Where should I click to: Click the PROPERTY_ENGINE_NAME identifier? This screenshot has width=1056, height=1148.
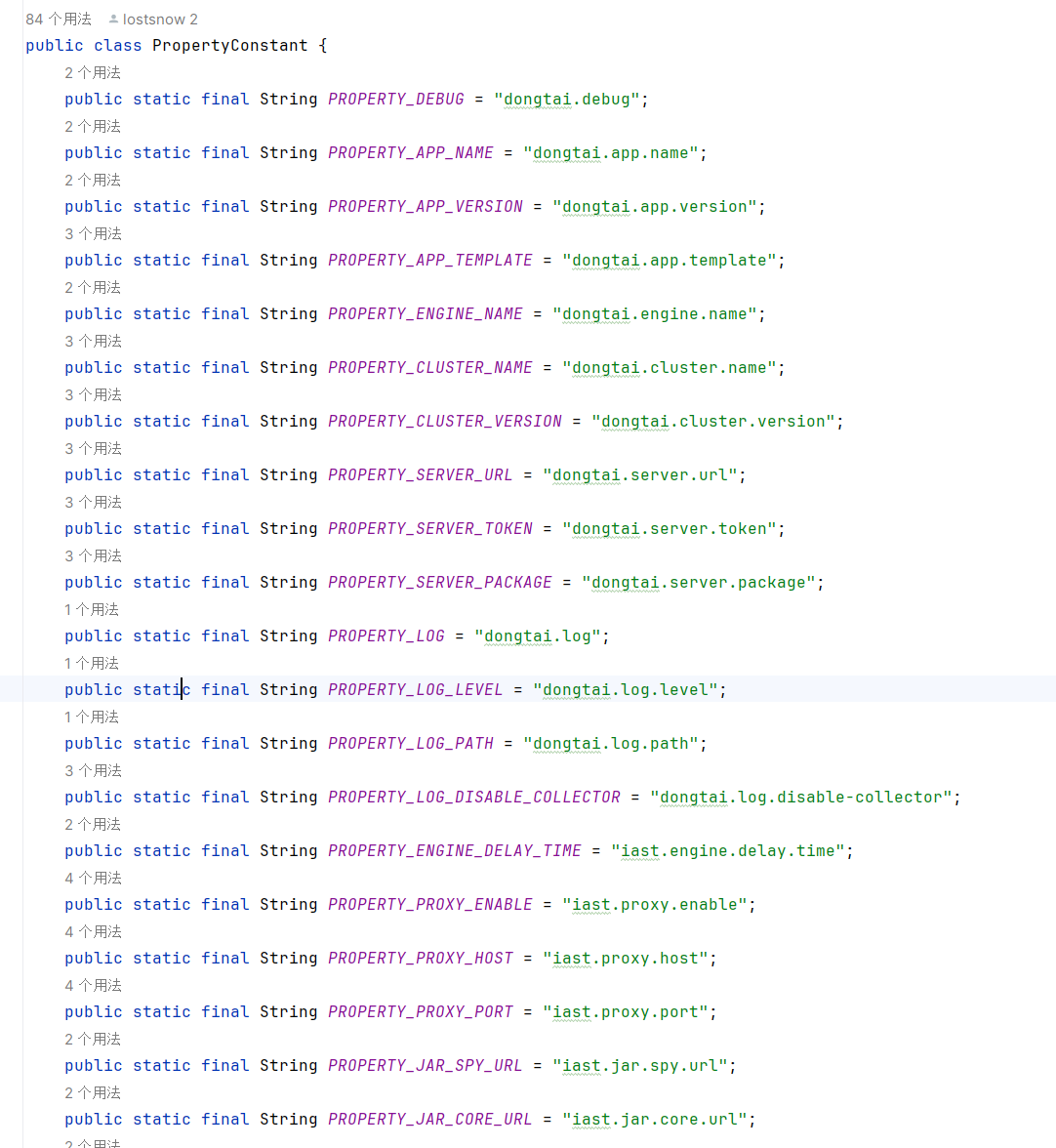pyautogui.click(x=425, y=314)
